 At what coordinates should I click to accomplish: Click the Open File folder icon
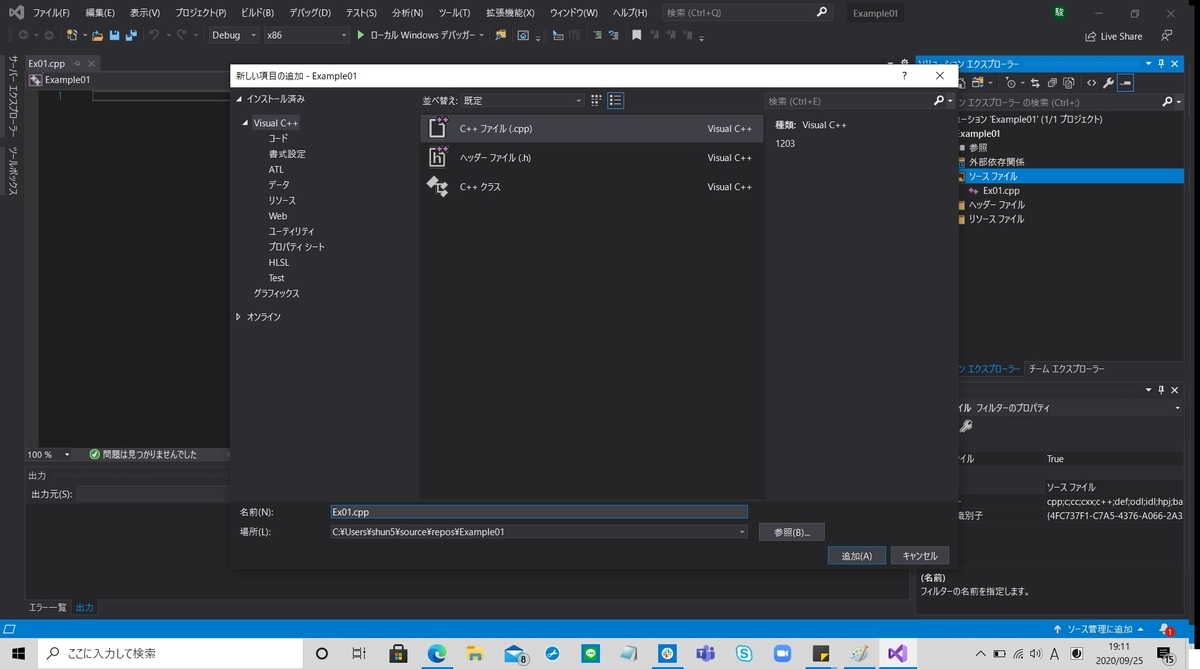97,35
